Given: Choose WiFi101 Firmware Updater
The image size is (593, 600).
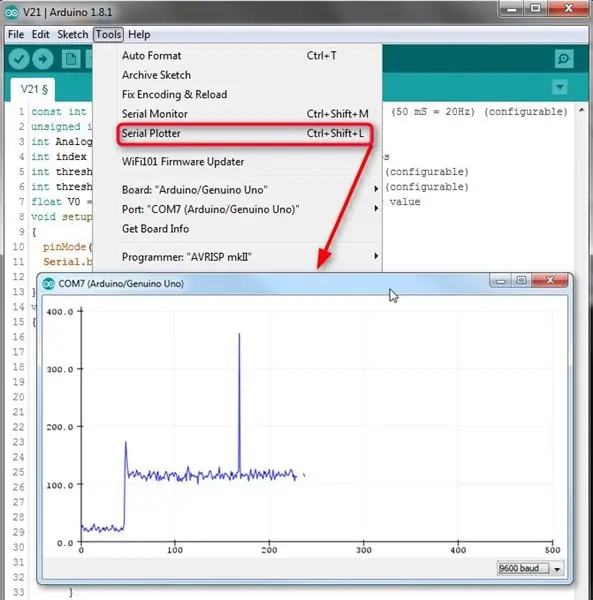Looking at the screenshot, I should (x=237, y=162).
